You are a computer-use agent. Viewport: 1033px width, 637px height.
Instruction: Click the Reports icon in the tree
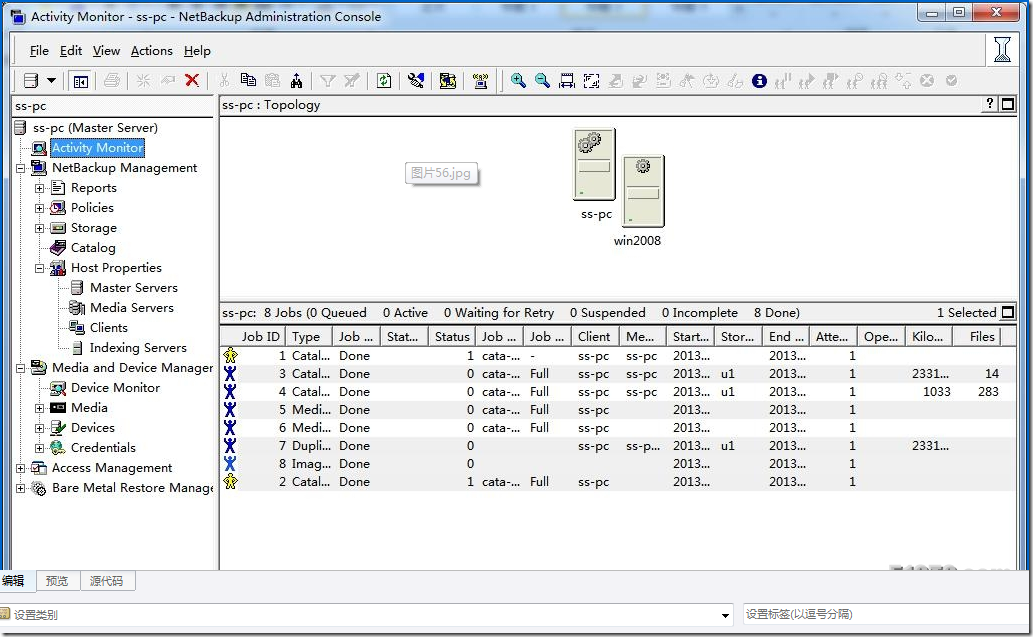click(x=58, y=188)
